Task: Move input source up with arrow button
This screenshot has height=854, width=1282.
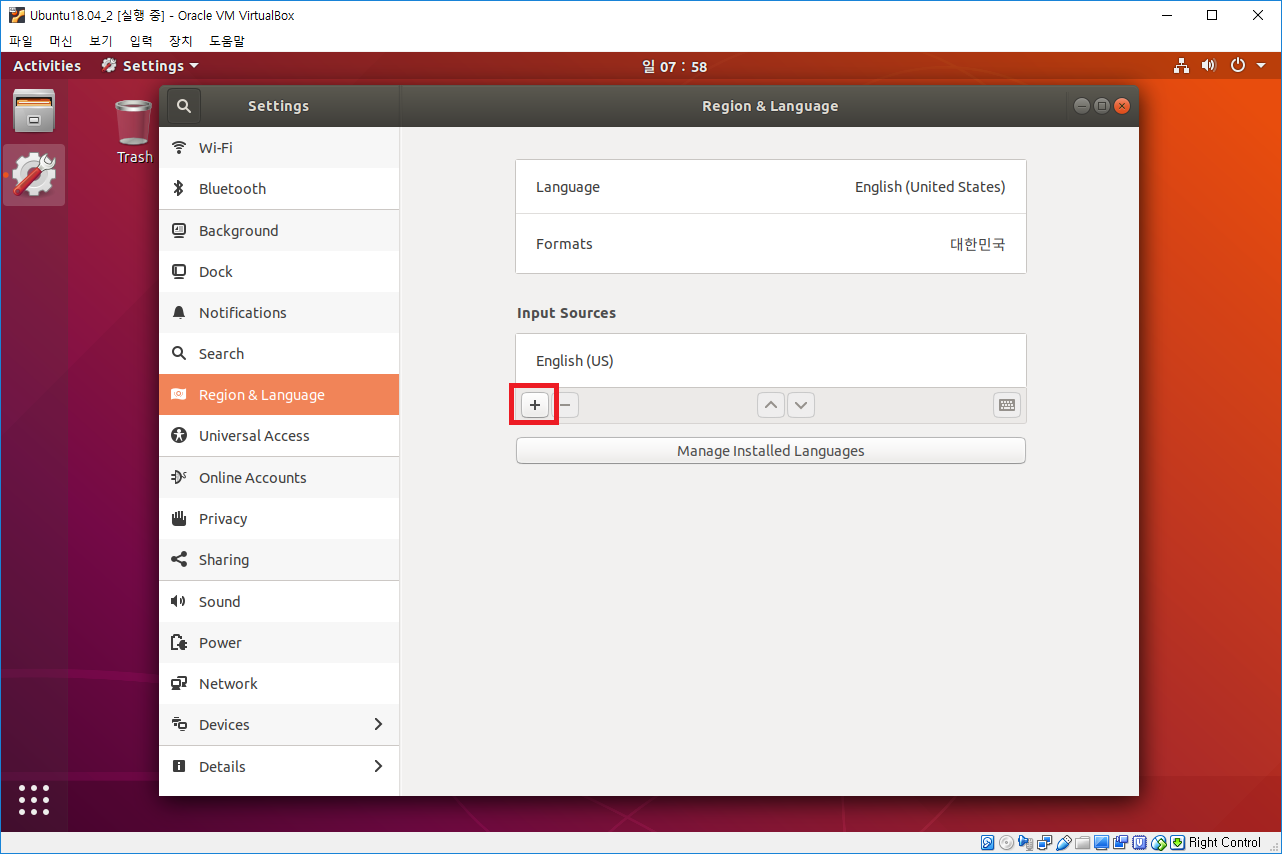Action: [x=770, y=405]
